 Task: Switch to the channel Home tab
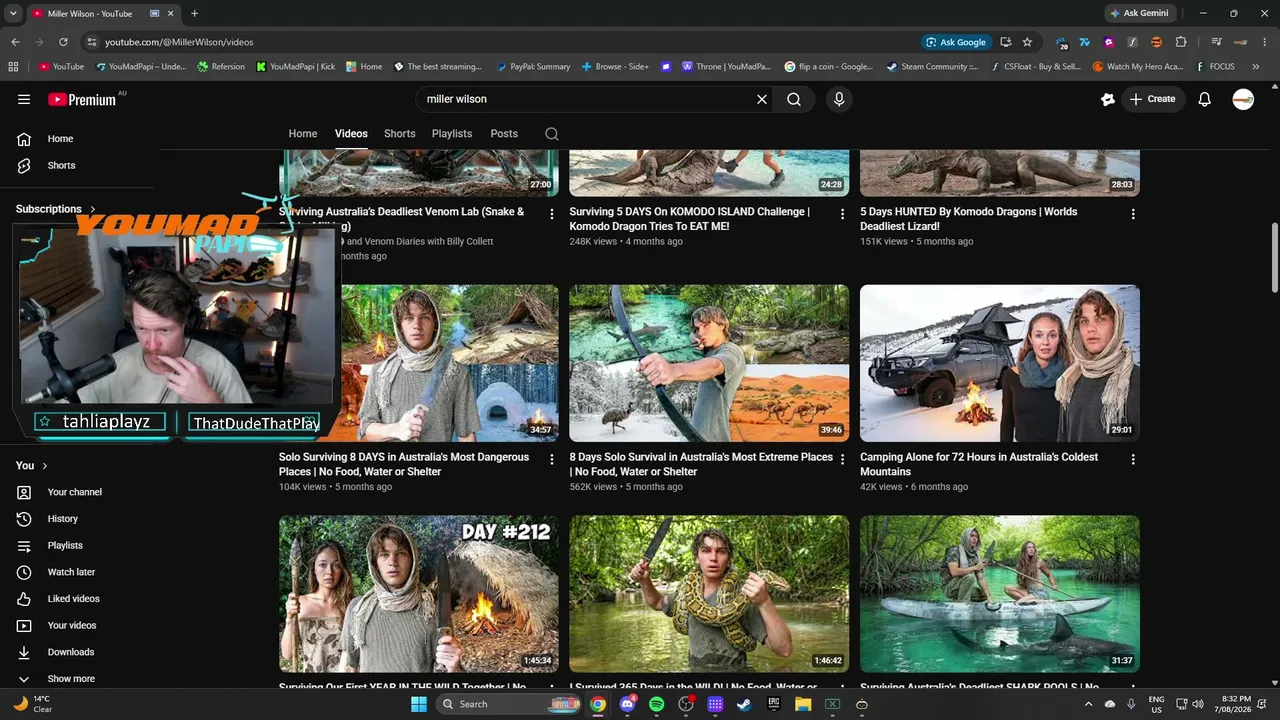tap(303, 134)
